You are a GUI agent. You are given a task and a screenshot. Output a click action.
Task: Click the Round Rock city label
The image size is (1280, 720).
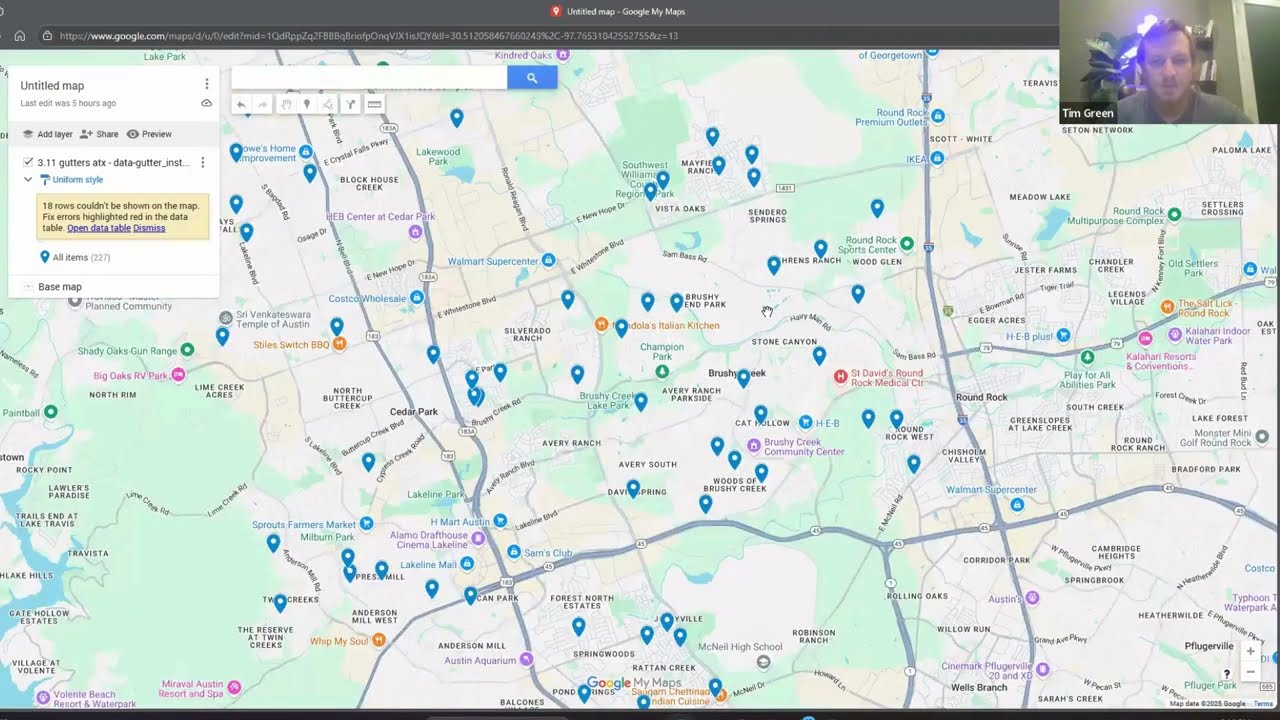[x=981, y=397]
